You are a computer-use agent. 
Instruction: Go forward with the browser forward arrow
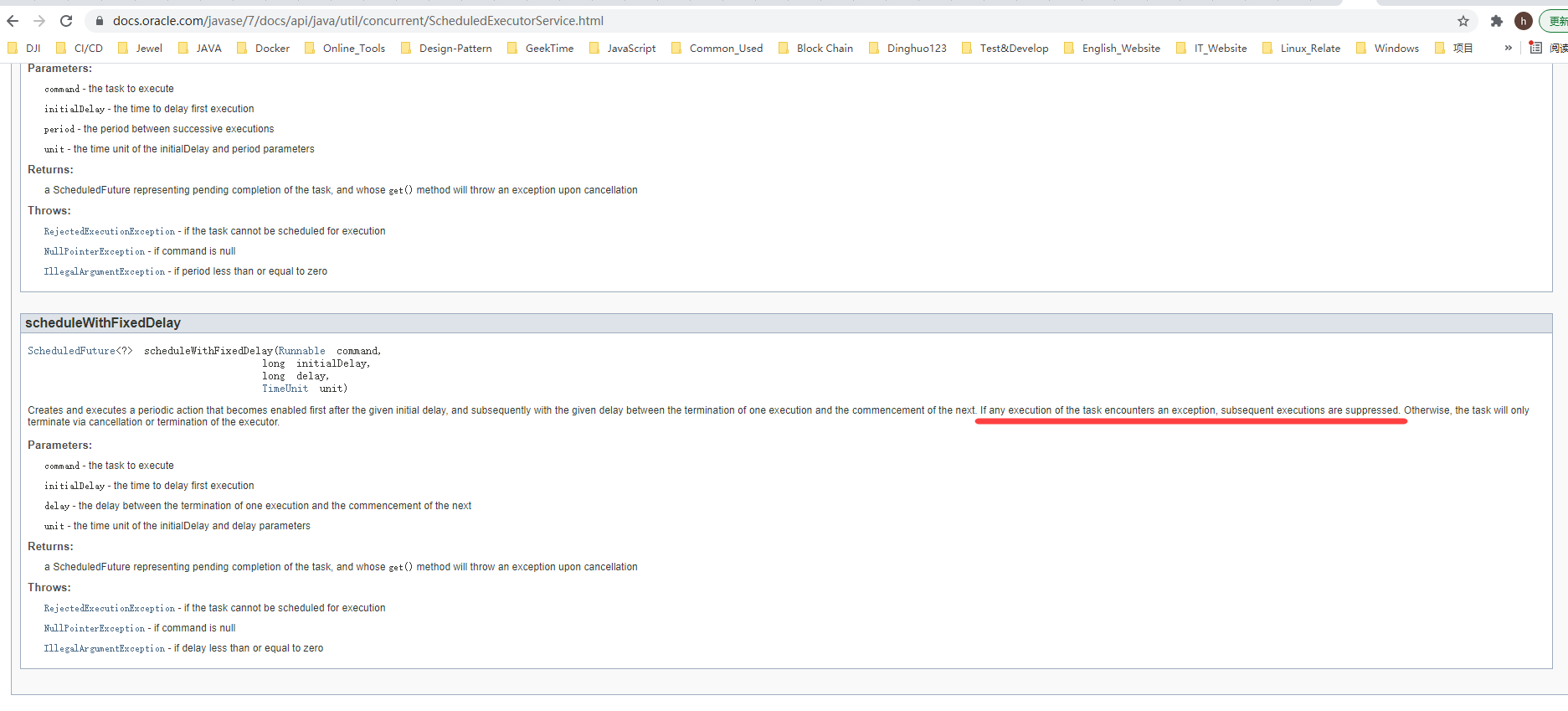point(39,21)
